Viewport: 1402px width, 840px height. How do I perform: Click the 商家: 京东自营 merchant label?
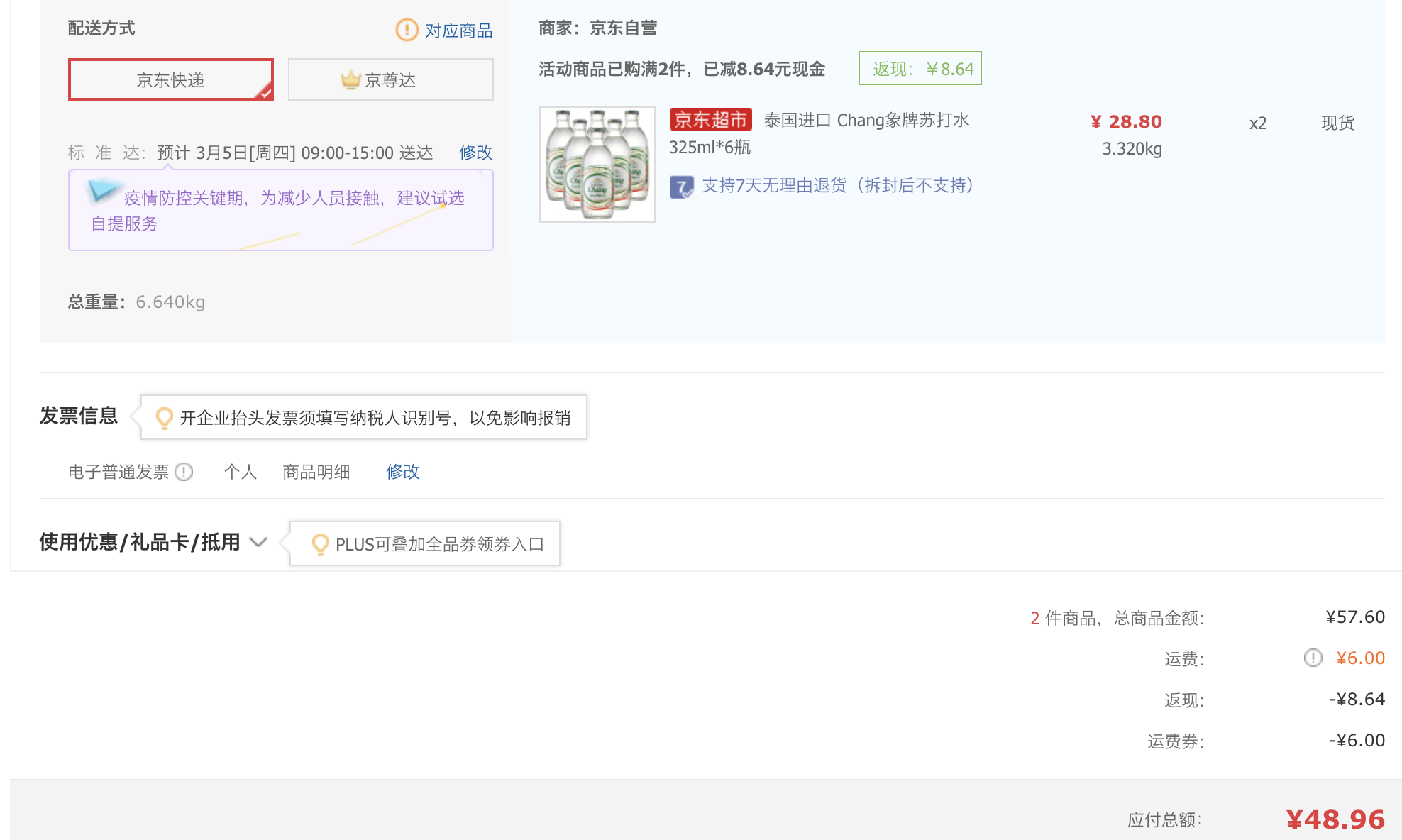tap(598, 28)
